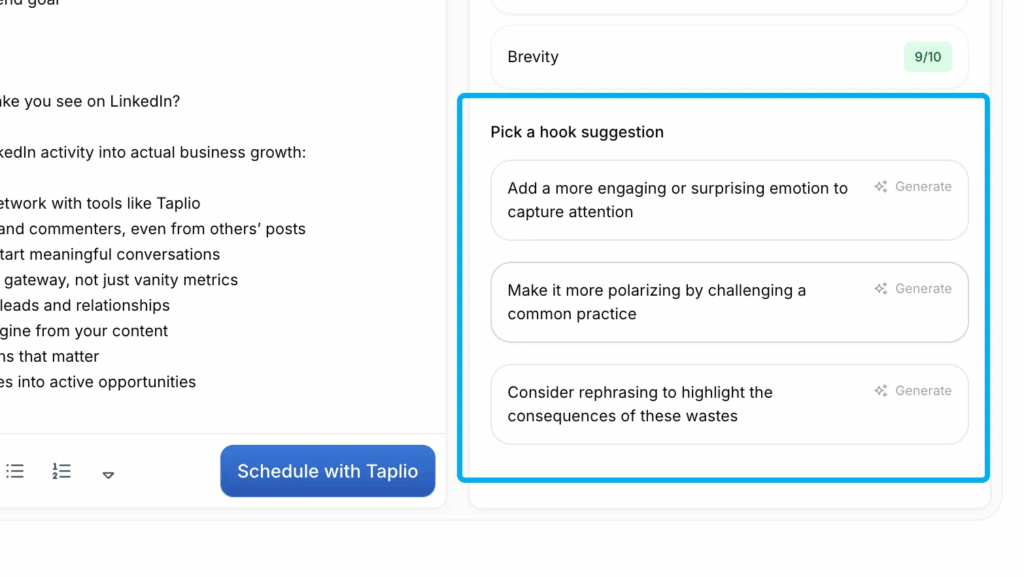Click the "Pick a hook suggestion" heading

(577, 132)
